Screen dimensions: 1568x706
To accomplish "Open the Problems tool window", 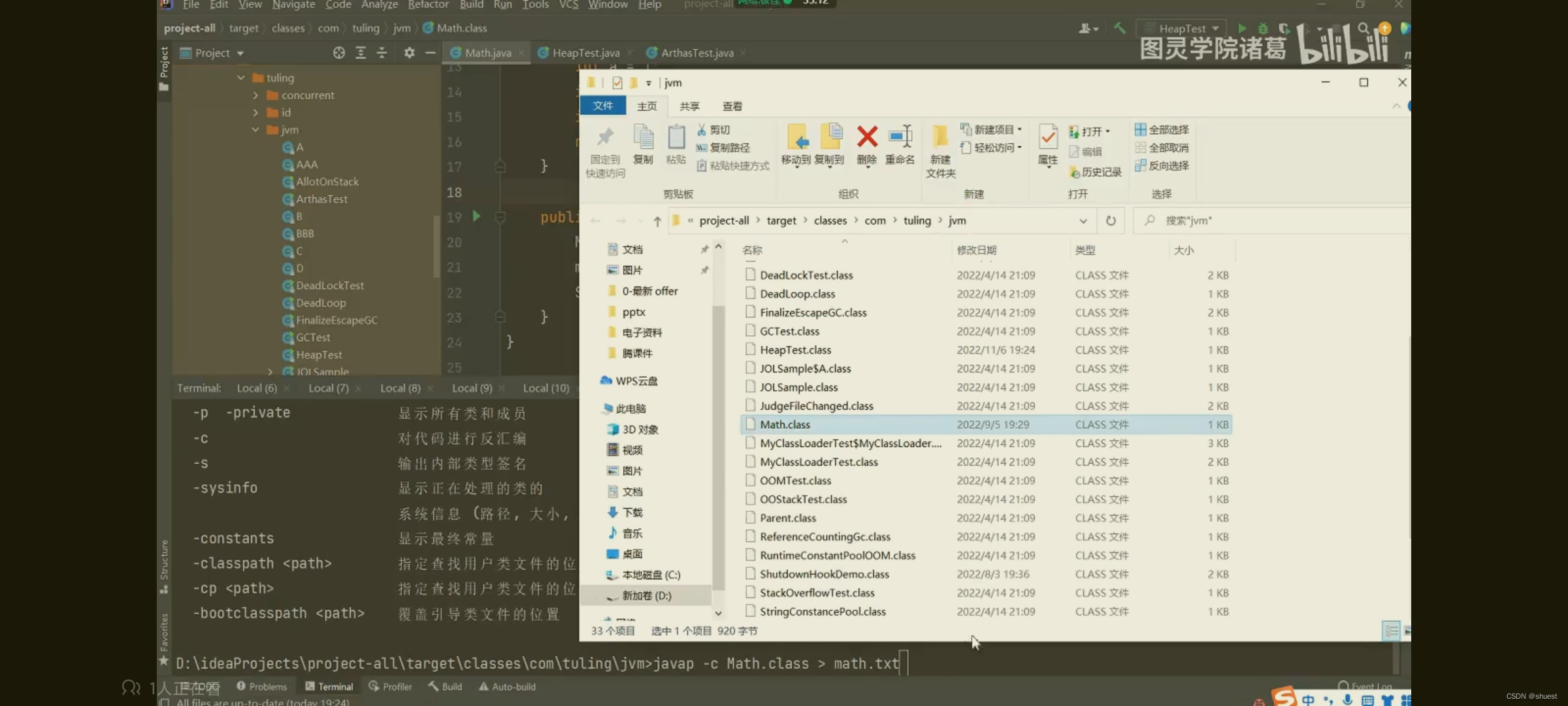I will tap(261, 686).
